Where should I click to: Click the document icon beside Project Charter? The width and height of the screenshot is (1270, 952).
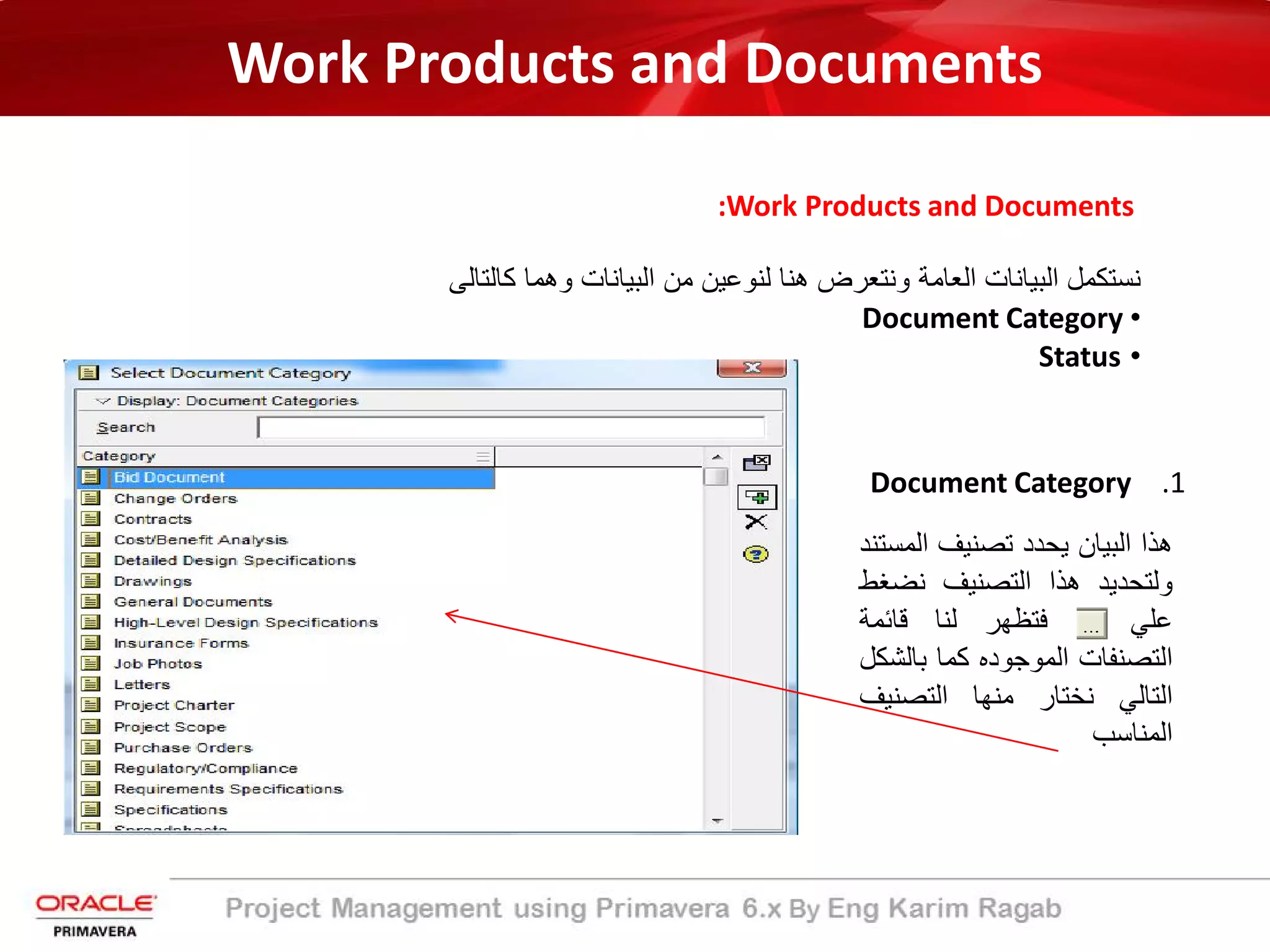91,705
